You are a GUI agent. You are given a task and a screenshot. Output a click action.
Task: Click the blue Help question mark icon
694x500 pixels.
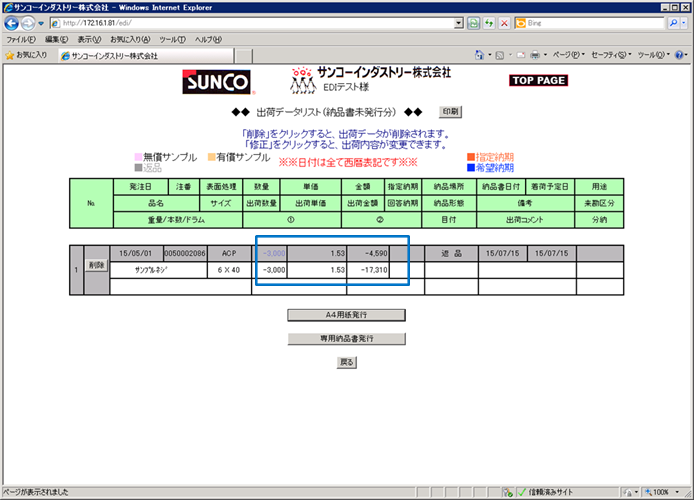679,55
